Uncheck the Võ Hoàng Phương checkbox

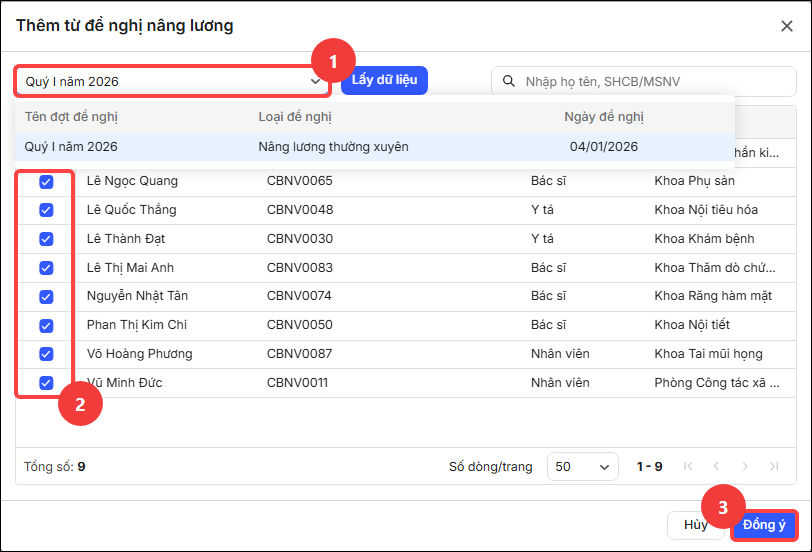click(x=46, y=354)
